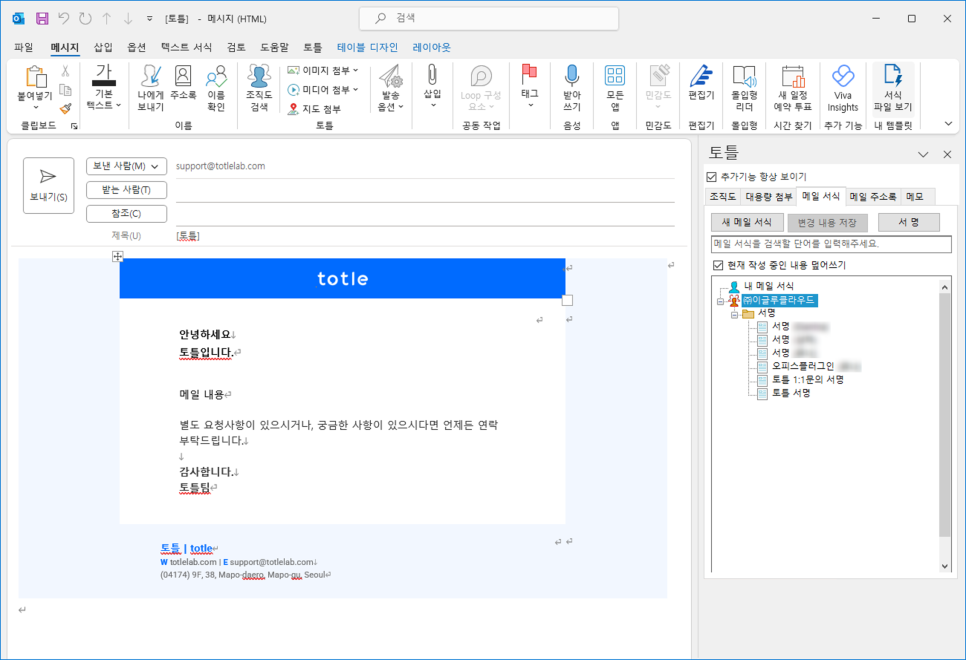Click the 받는 사람 recipients button
The height and width of the screenshot is (660, 966).
(x=126, y=190)
